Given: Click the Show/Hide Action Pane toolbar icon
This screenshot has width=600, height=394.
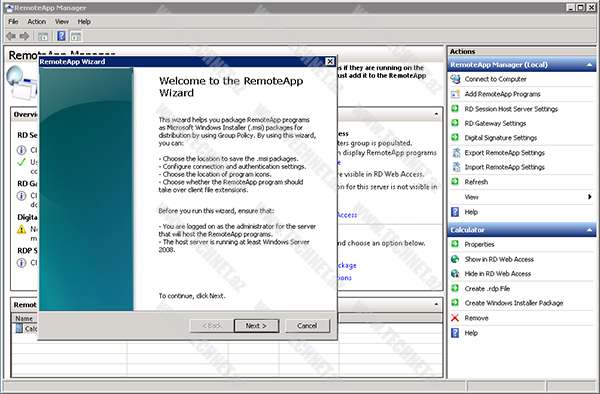Looking at the screenshot, I should pyautogui.click(x=76, y=37).
